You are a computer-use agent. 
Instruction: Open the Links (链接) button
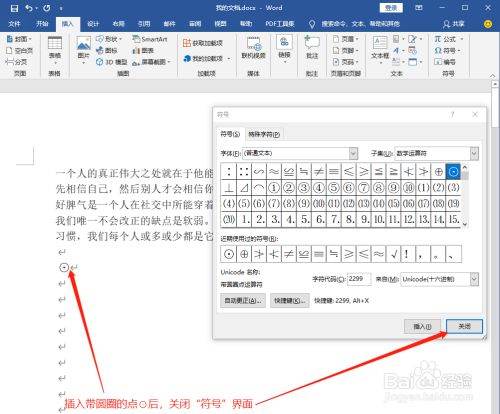coord(284,48)
